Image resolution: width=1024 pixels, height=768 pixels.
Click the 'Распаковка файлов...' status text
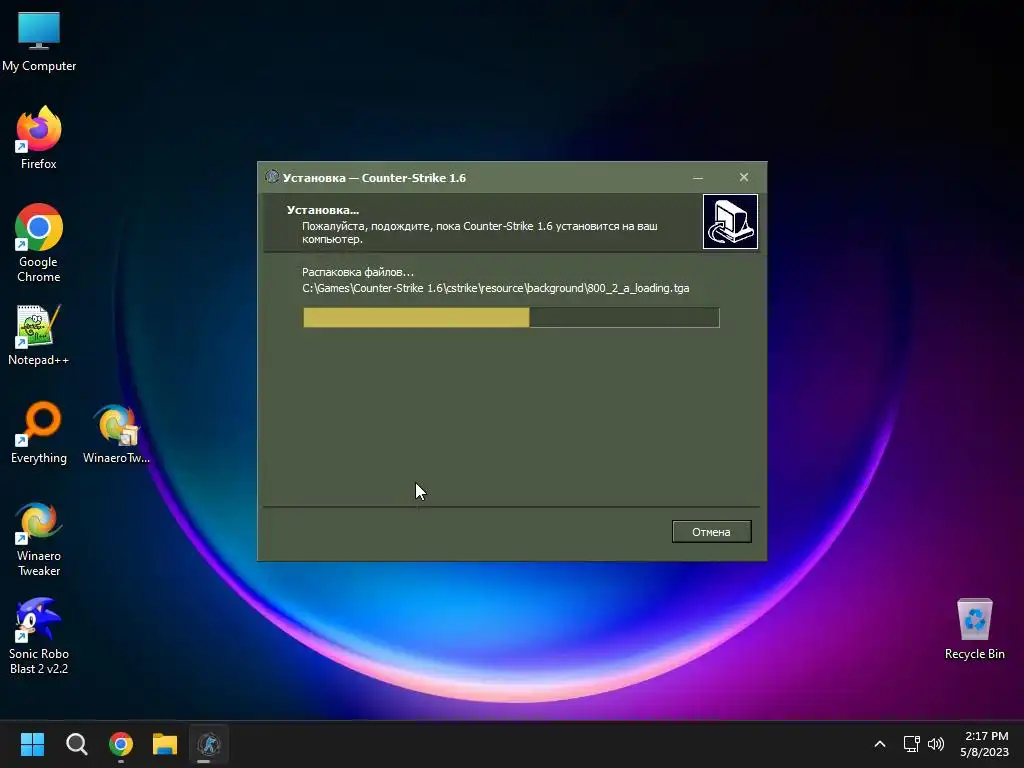pyautogui.click(x=358, y=272)
